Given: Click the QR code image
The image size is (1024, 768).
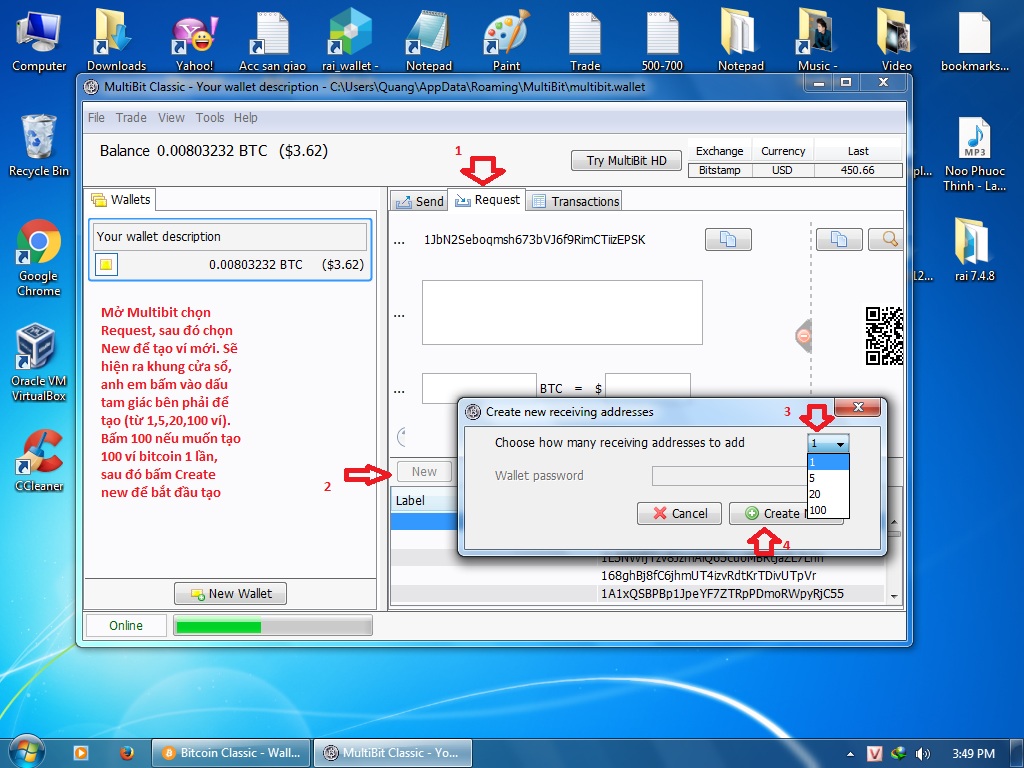Looking at the screenshot, I should pos(884,336).
